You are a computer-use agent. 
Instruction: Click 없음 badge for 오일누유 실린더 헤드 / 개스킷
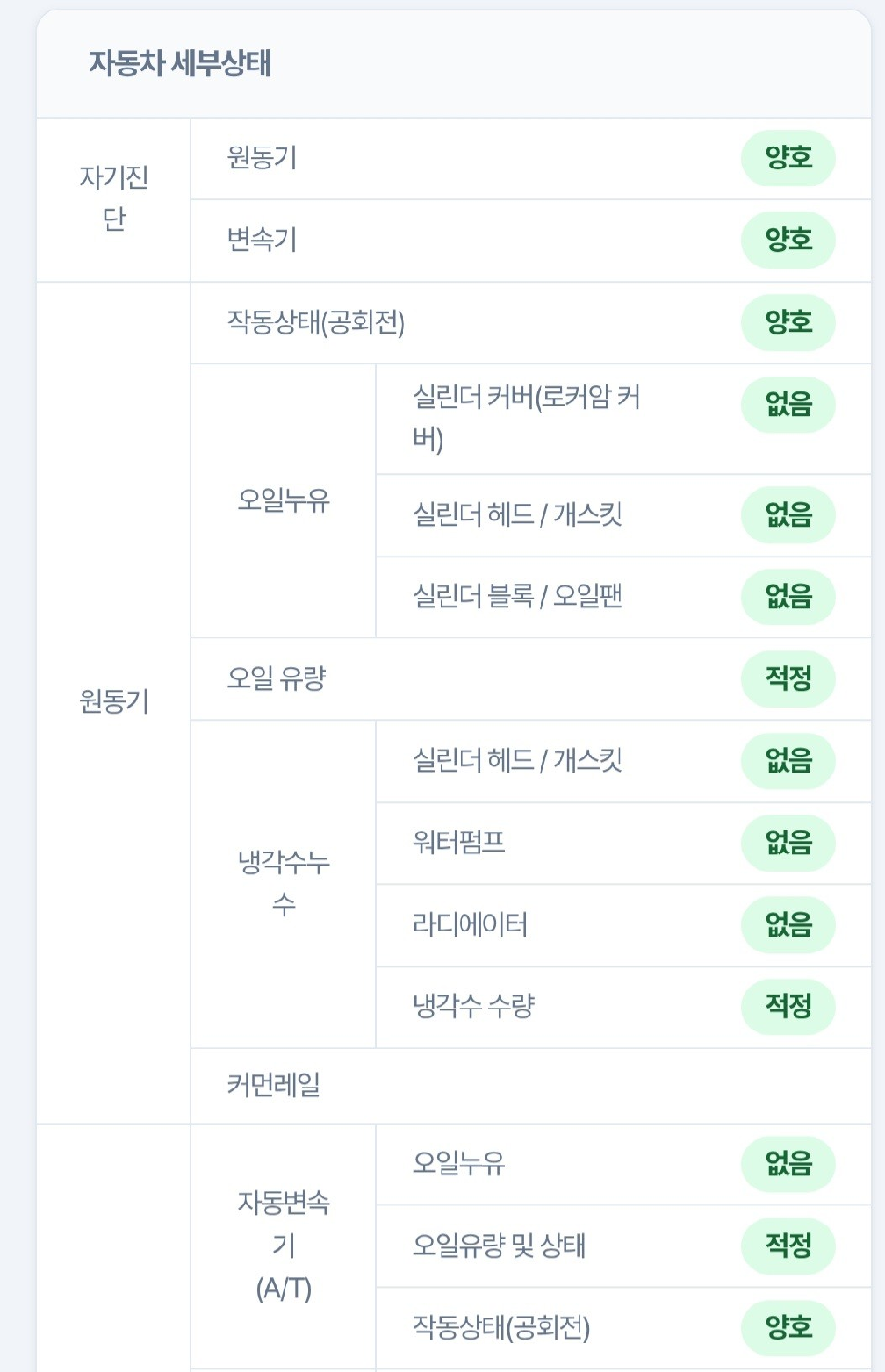(x=788, y=516)
